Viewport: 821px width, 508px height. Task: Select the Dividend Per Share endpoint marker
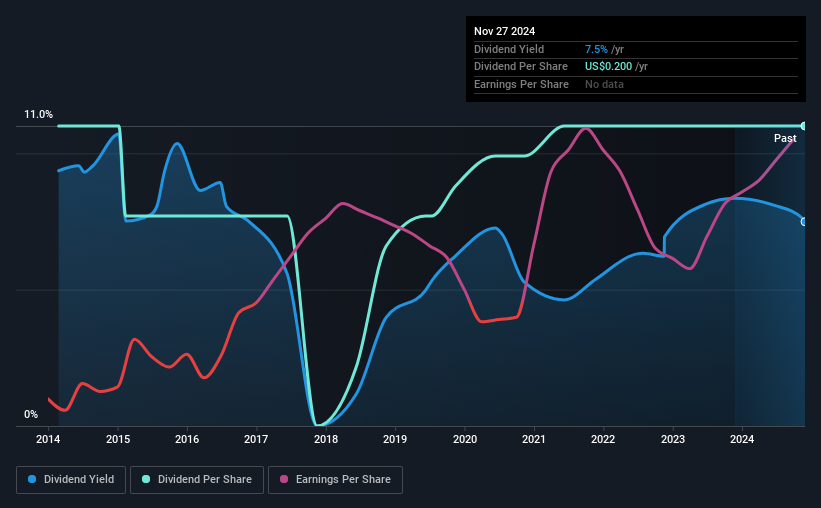click(804, 126)
